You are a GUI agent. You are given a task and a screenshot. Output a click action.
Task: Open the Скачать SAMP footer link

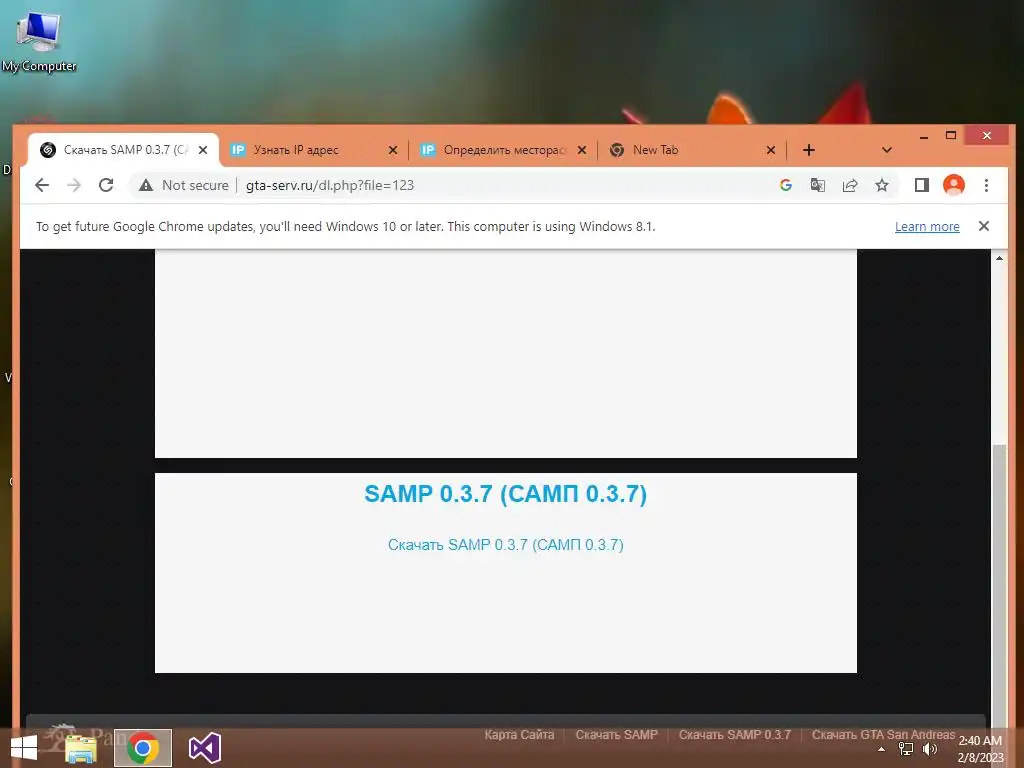(x=616, y=735)
